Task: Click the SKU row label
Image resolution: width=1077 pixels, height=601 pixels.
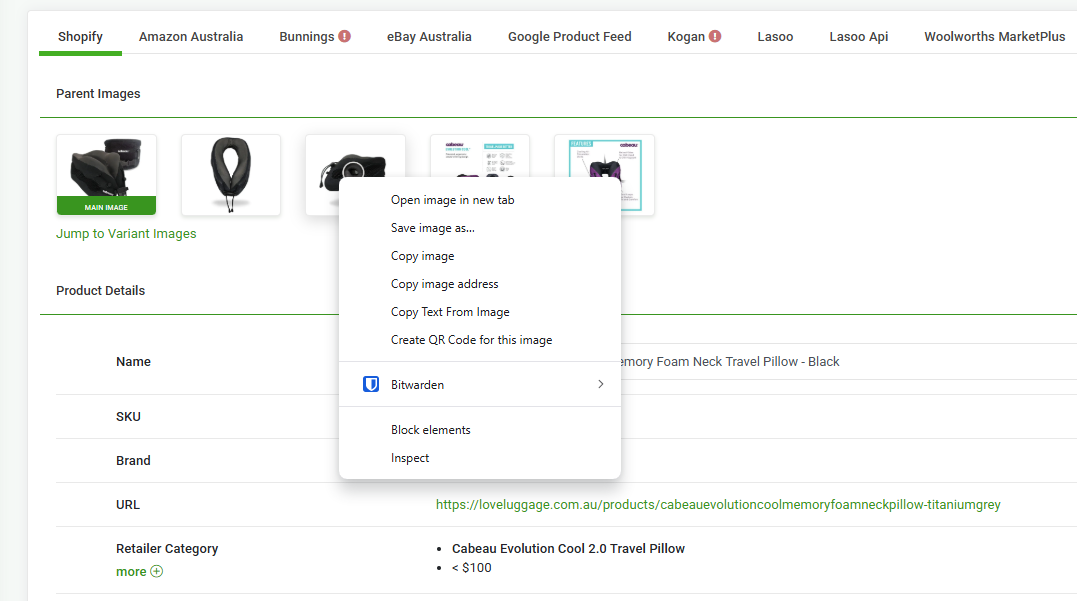Action: 128,417
